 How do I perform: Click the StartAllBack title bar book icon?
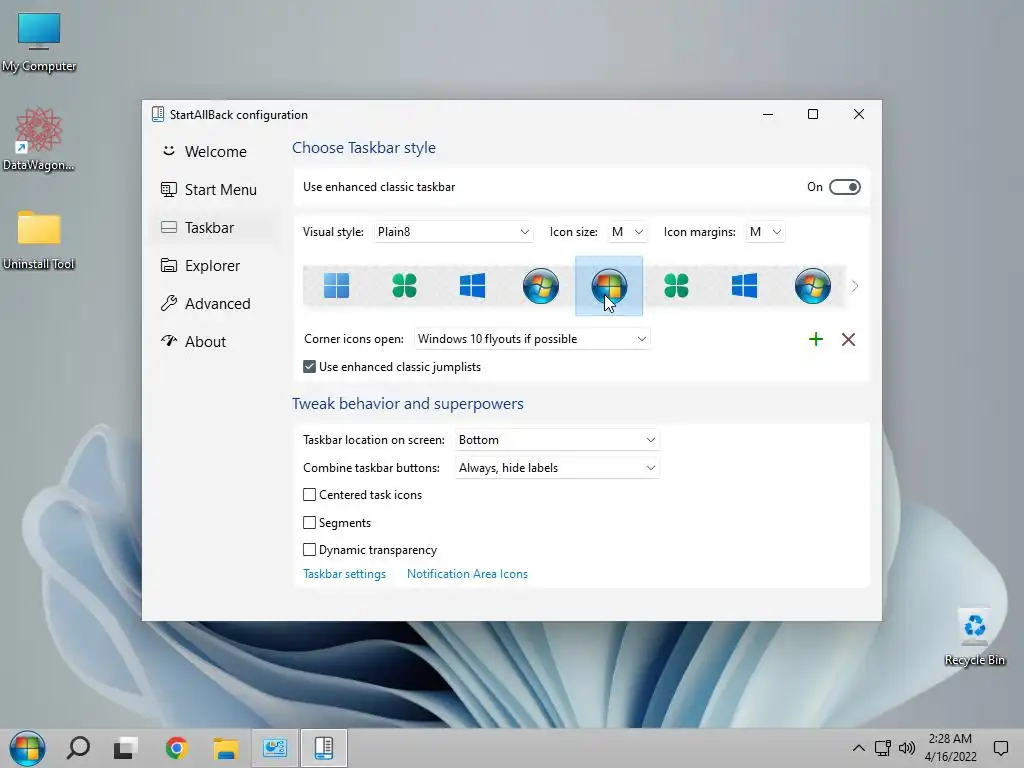pos(157,114)
